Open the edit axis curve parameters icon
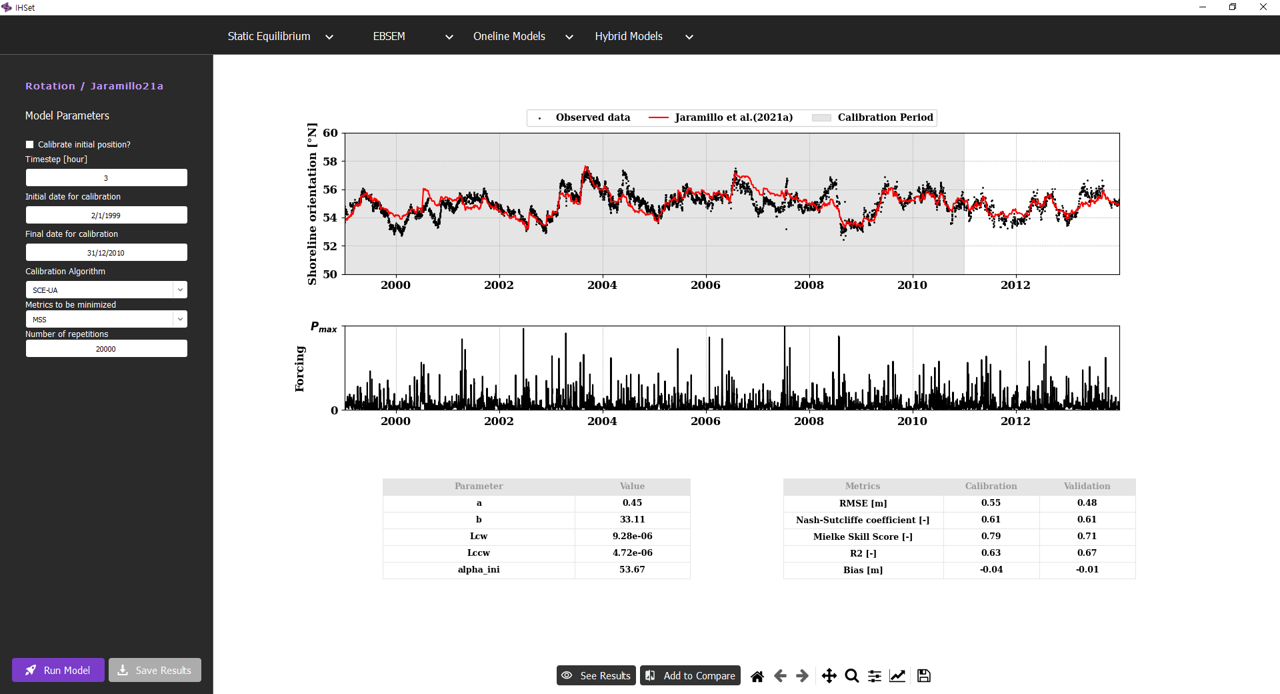1280x694 pixels. tap(897, 676)
